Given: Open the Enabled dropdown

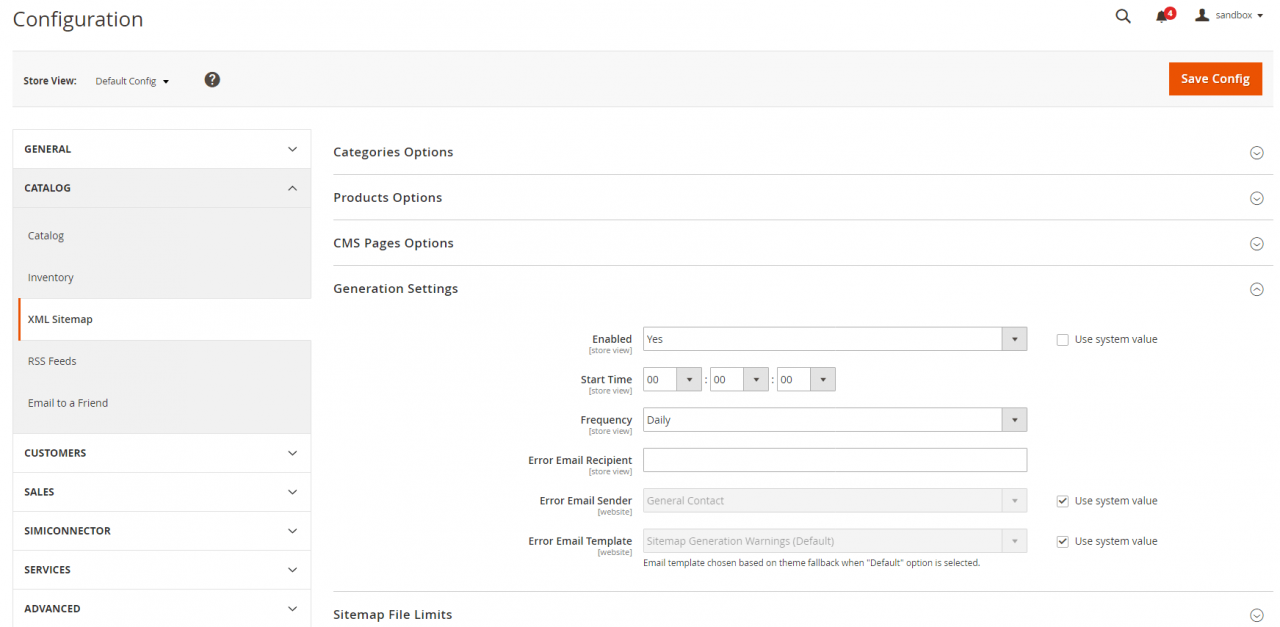Looking at the screenshot, I should pos(834,339).
